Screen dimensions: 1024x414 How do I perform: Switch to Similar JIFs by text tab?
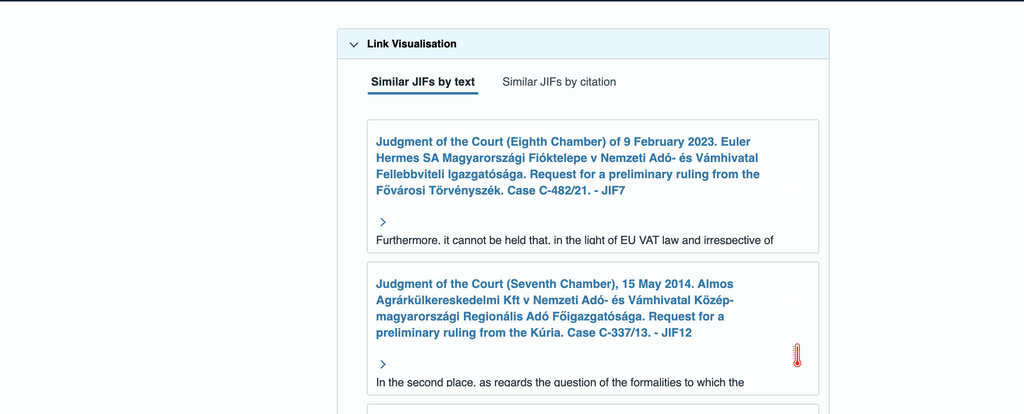[x=422, y=82]
